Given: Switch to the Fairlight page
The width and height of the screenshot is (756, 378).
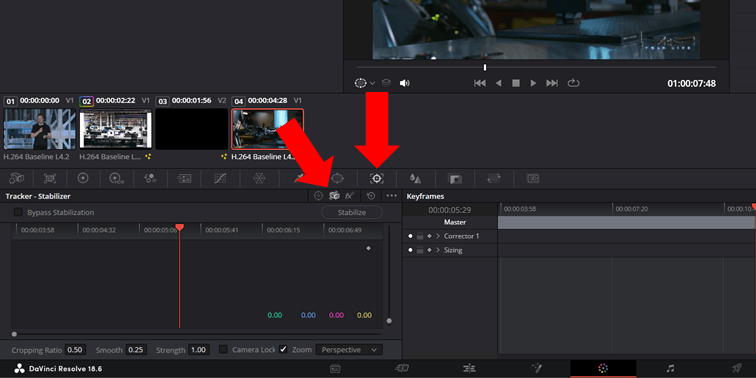Looking at the screenshot, I should click(670, 369).
